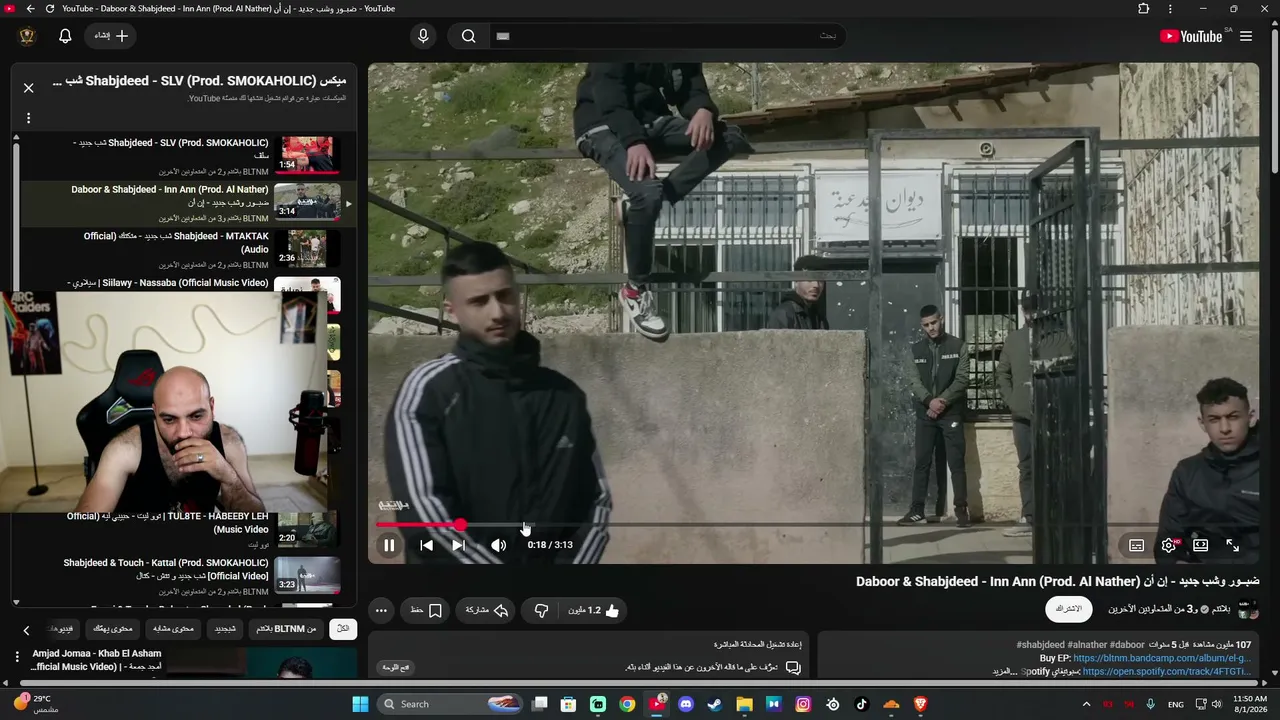Select the 'شبجديد' filter chip
The width and height of the screenshot is (1280, 720).
tap(225, 629)
